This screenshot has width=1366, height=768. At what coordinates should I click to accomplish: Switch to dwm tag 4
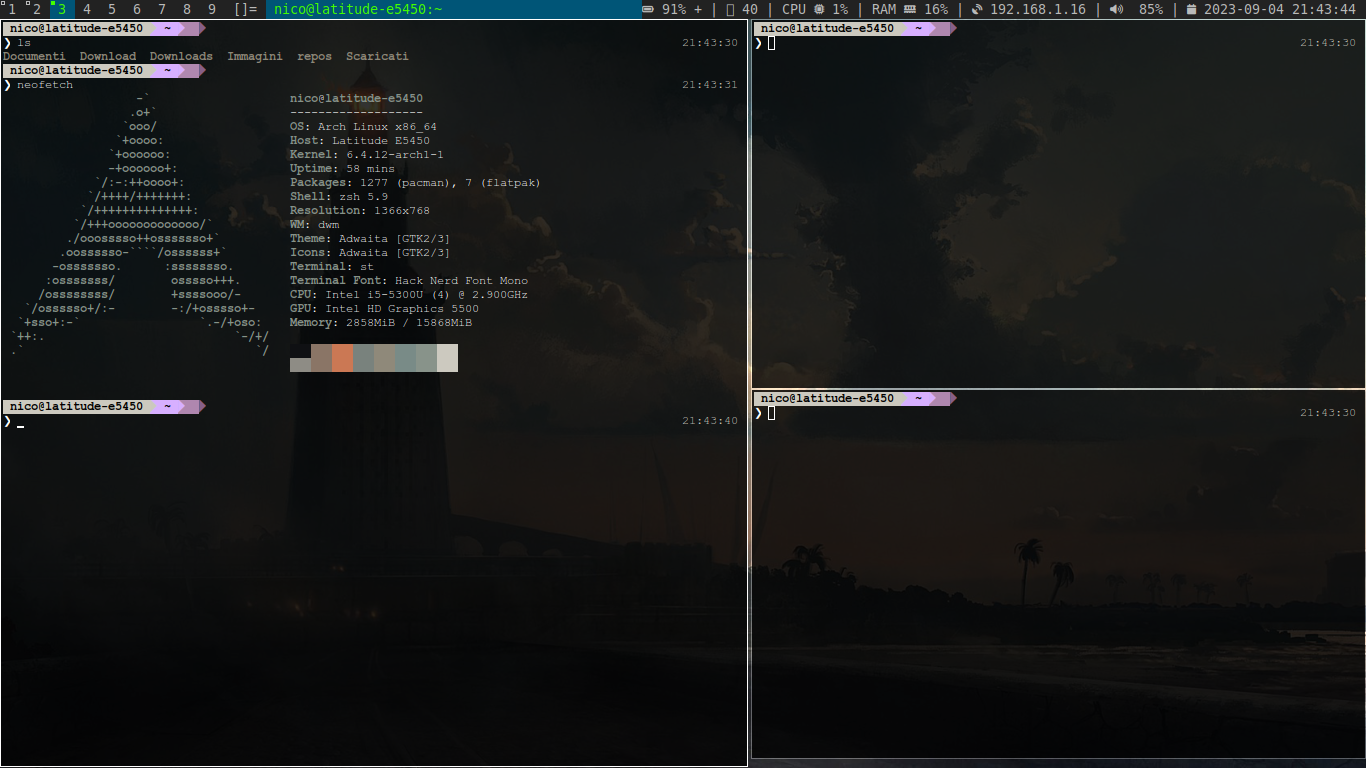87,9
